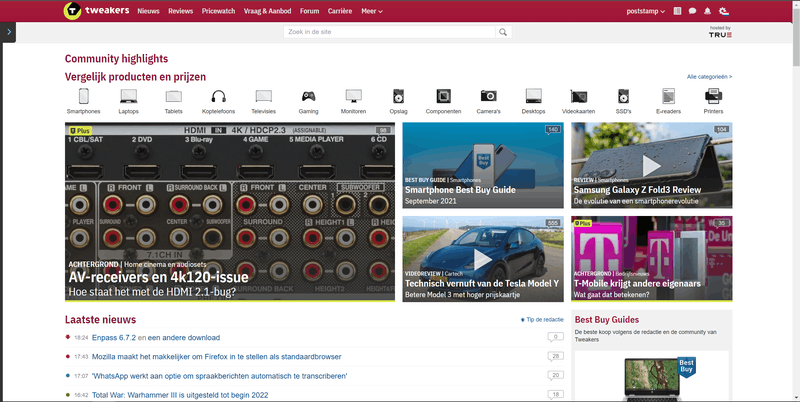800x402 pixels.
Task: Open the Desktops category icon
Action: 533,96
